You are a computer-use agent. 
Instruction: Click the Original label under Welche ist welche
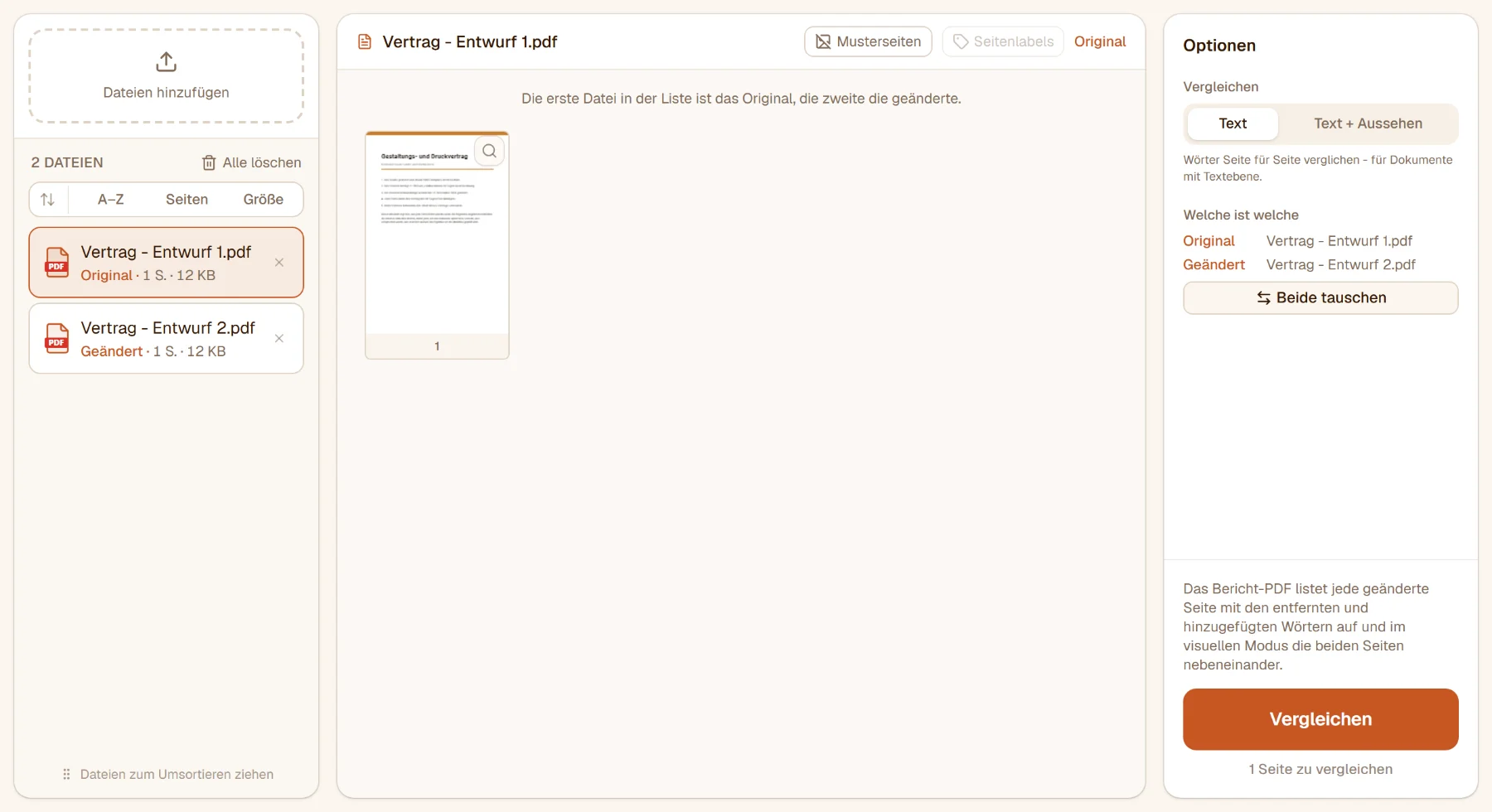pyautogui.click(x=1209, y=241)
